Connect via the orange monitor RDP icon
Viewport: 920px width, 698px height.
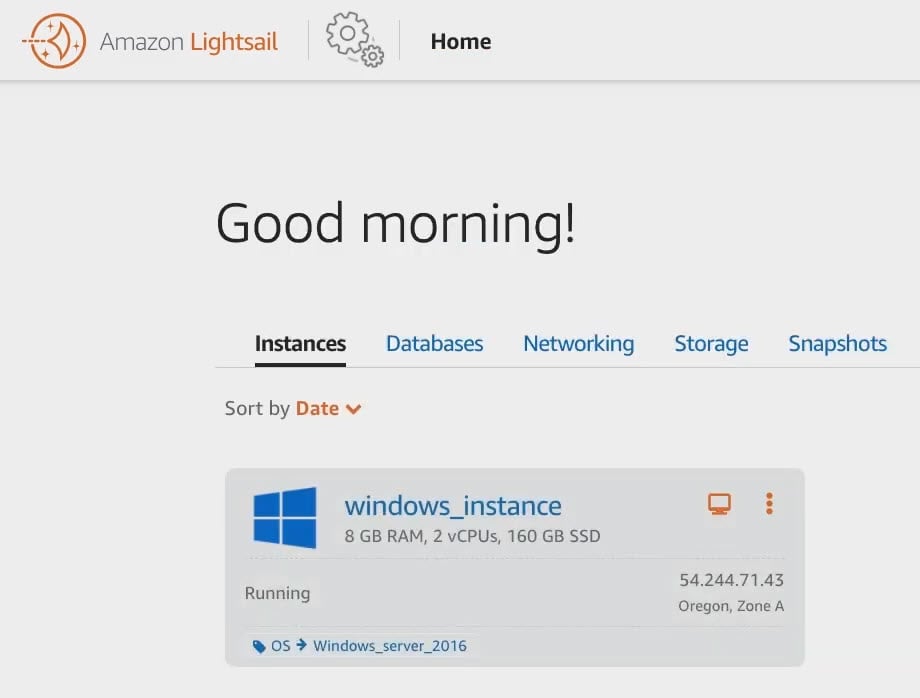click(719, 504)
